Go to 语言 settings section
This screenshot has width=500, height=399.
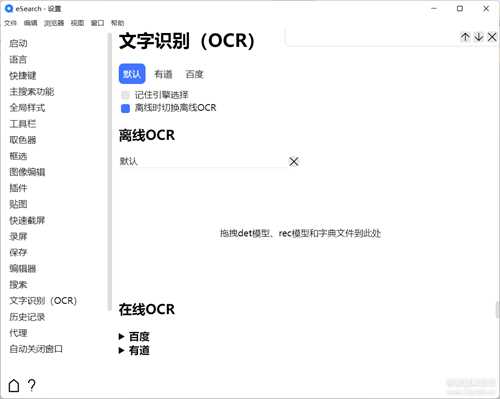coord(18,60)
